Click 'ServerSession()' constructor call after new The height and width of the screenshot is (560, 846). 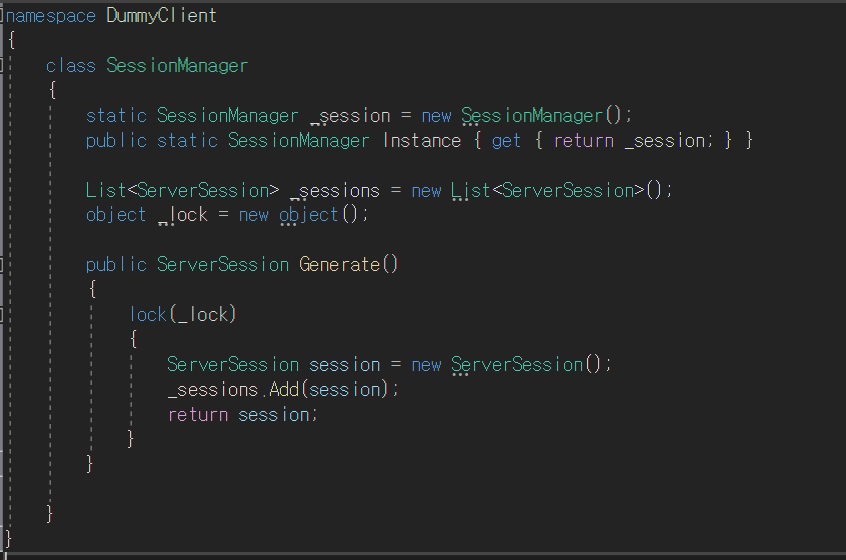click(526, 365)
